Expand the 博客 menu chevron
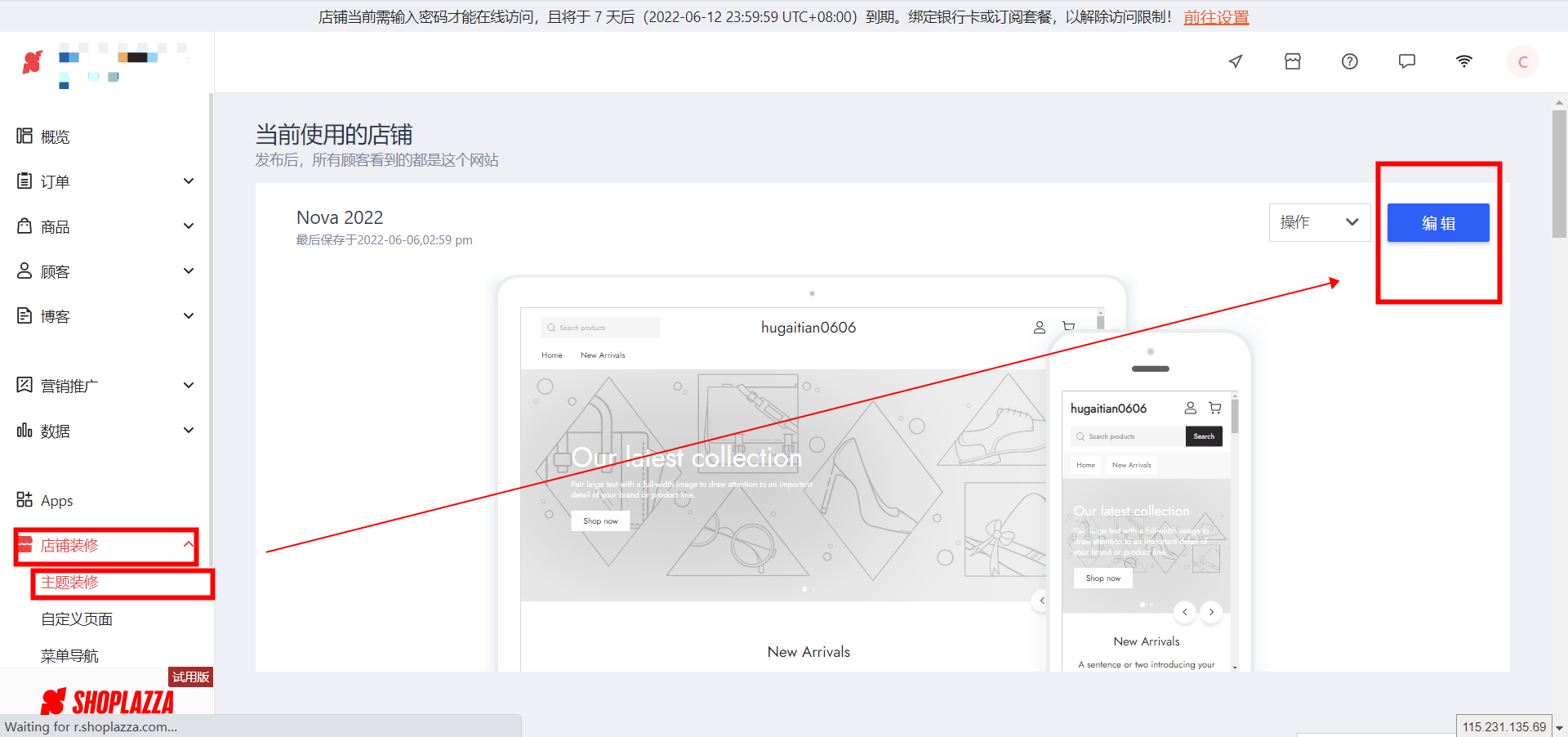This screenshot has width=1568, height=737. [x=189, y=315]
